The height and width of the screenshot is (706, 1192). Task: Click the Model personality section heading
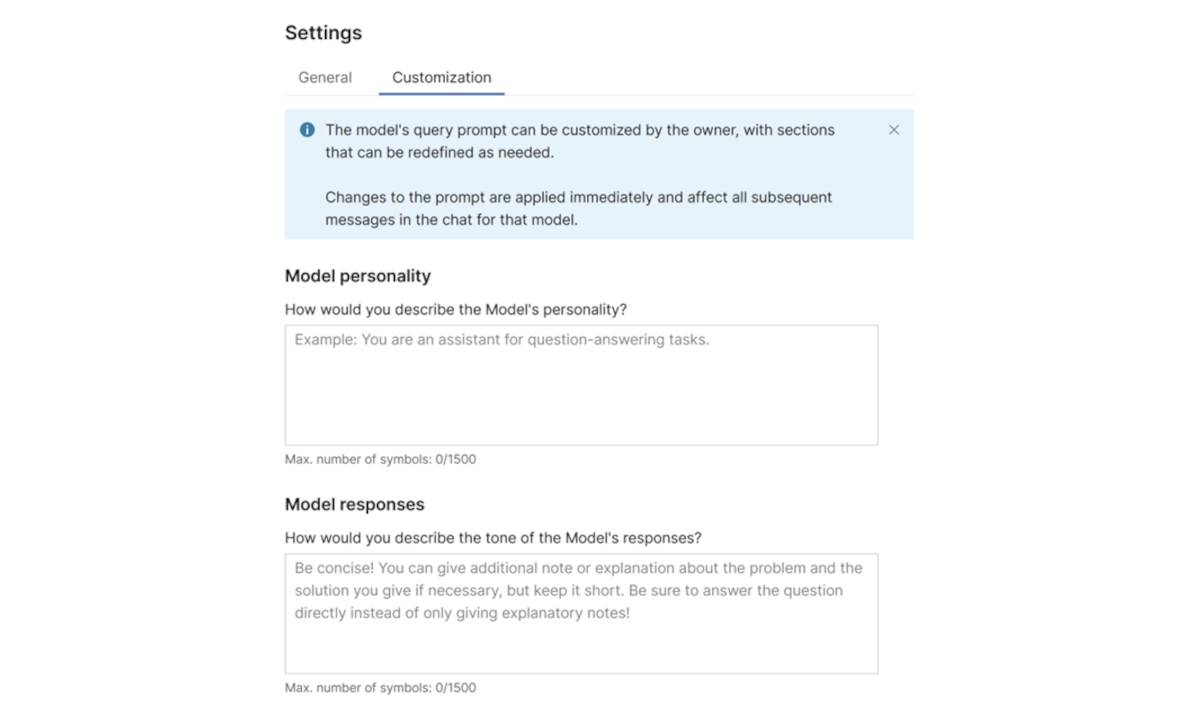(x=358, y=276)
